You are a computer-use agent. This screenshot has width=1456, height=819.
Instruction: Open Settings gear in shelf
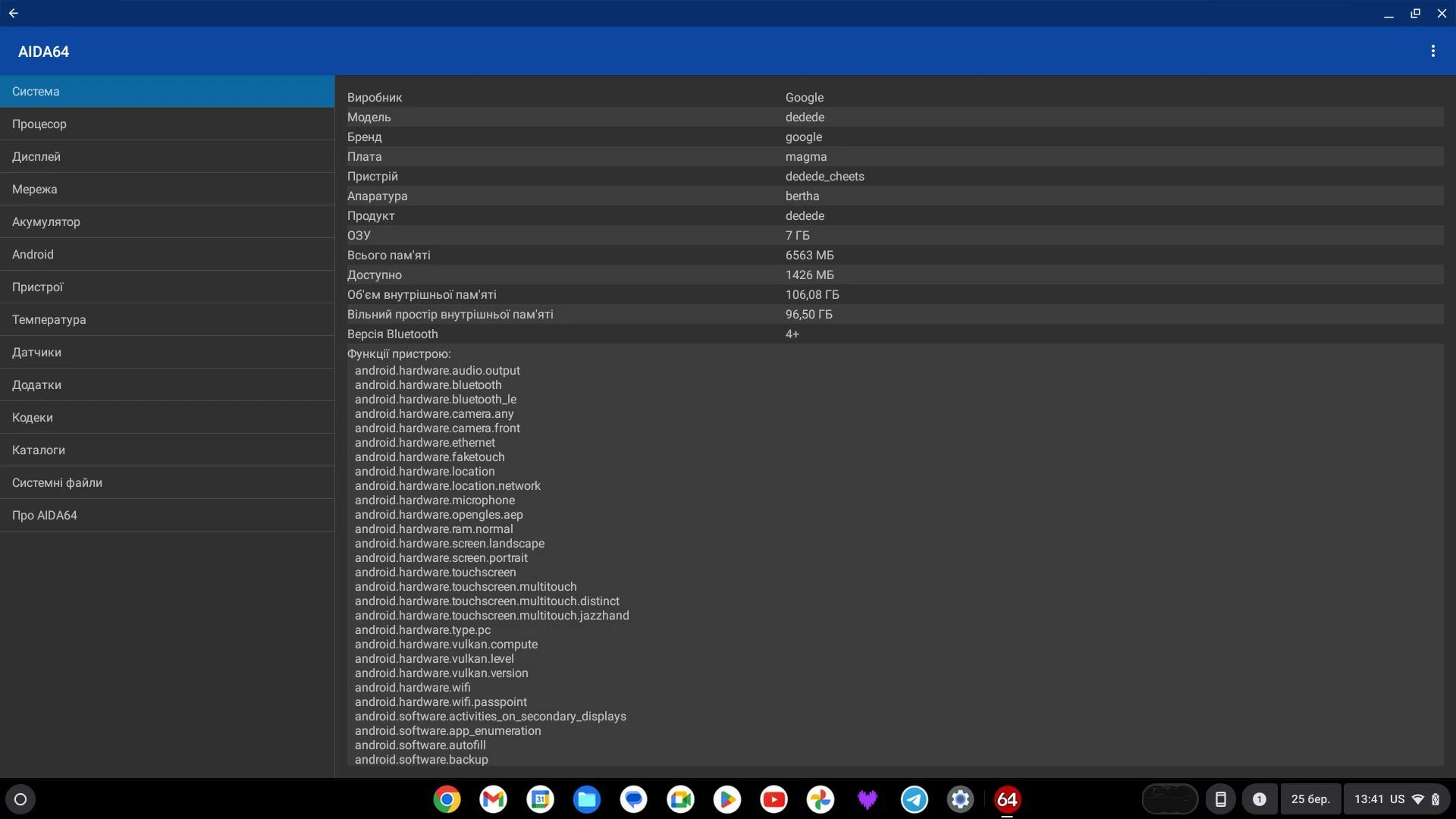pyautogui.click(x=960, y=799)
